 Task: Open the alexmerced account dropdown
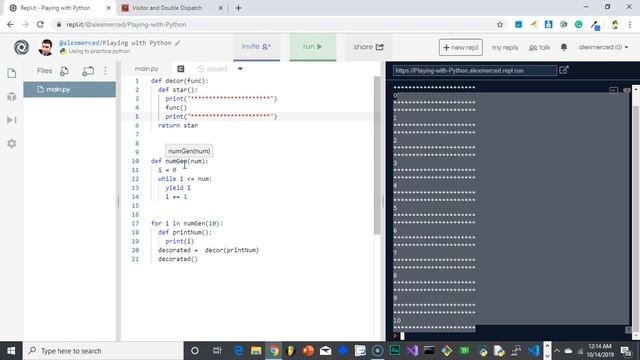(x=603, y=47)
